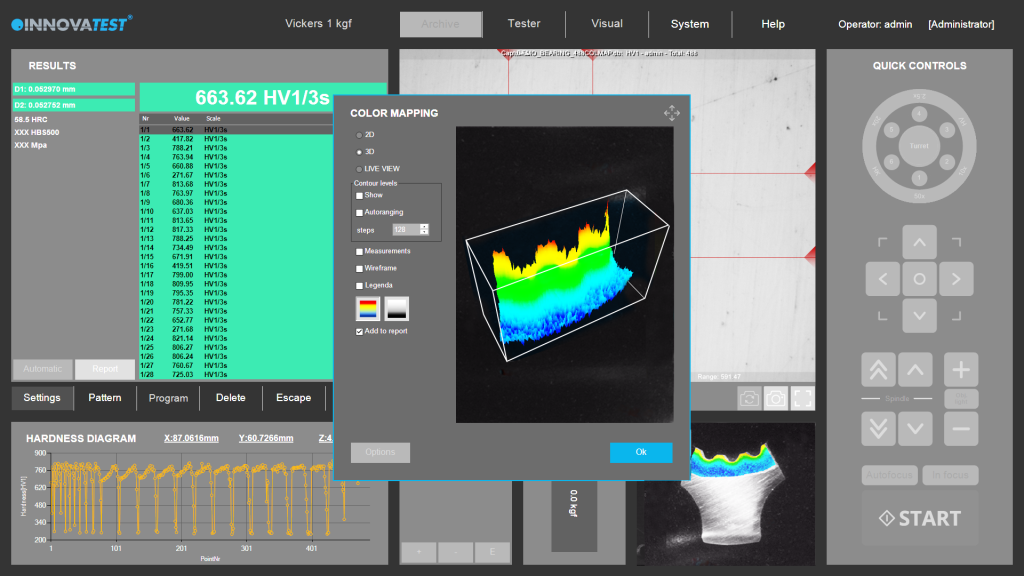Select the 2D view radio button
This screenshot has height=576, width=1024.
359,135
